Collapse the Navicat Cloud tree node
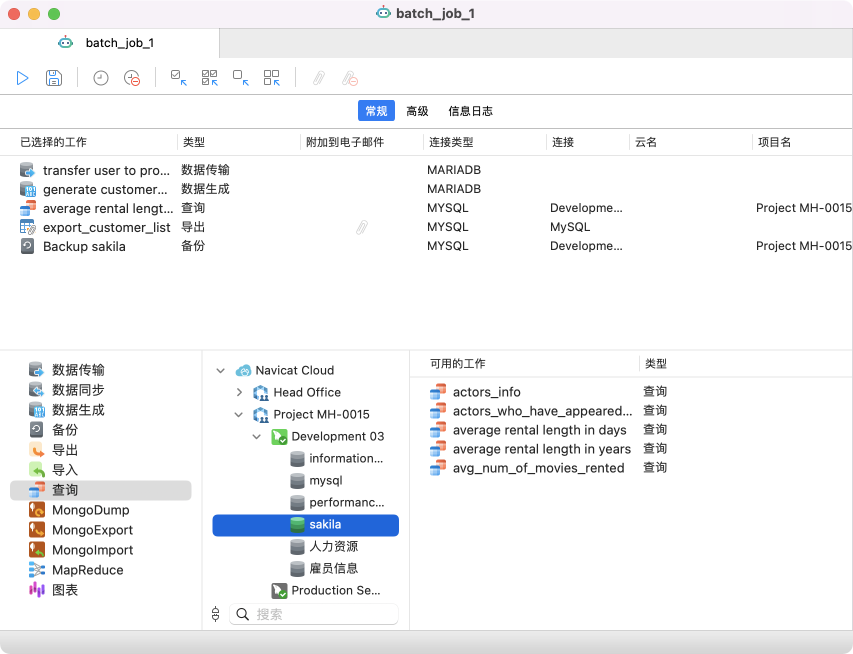 point(220,371)
